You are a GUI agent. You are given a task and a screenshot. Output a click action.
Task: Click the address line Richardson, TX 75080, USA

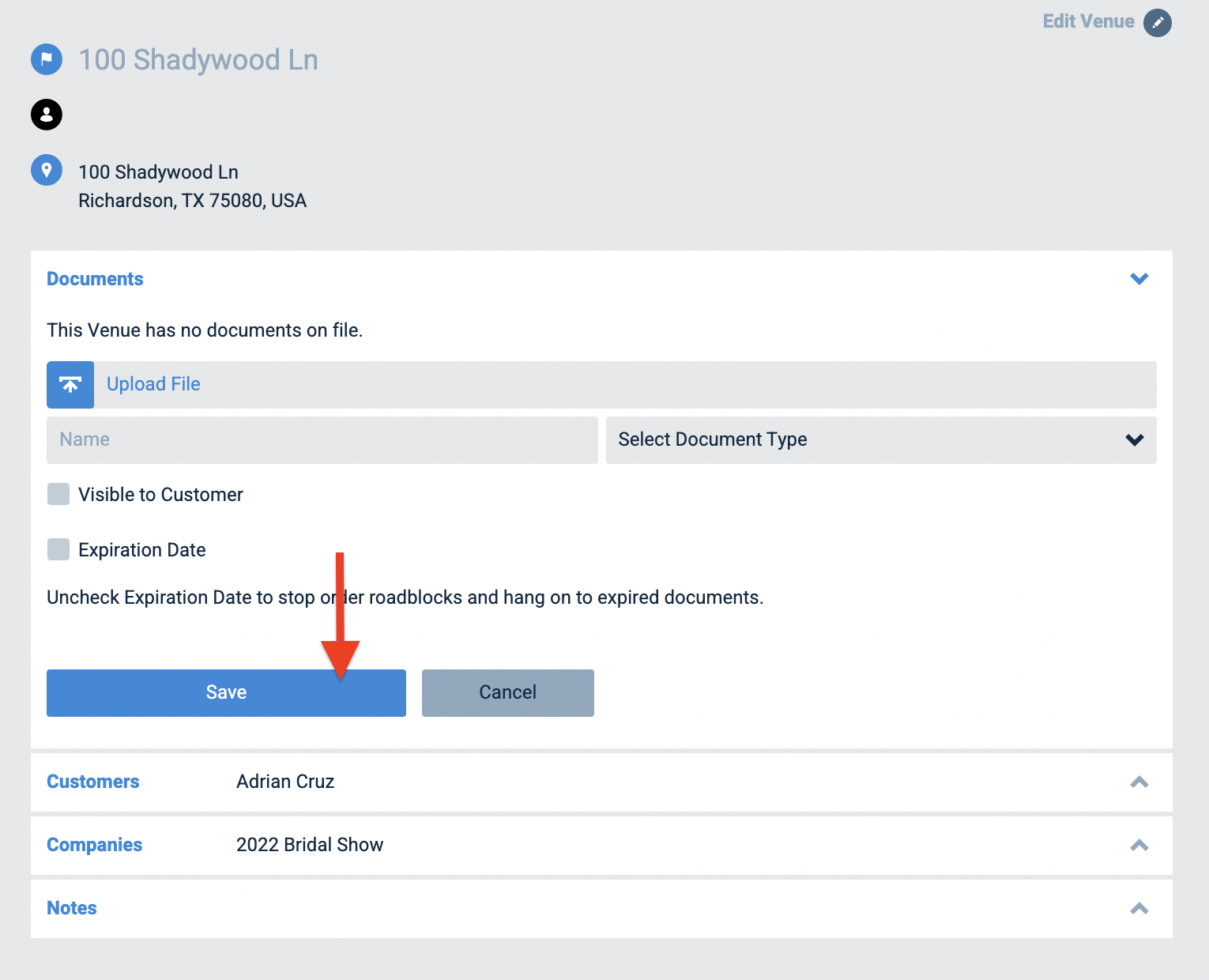point(192,201)
